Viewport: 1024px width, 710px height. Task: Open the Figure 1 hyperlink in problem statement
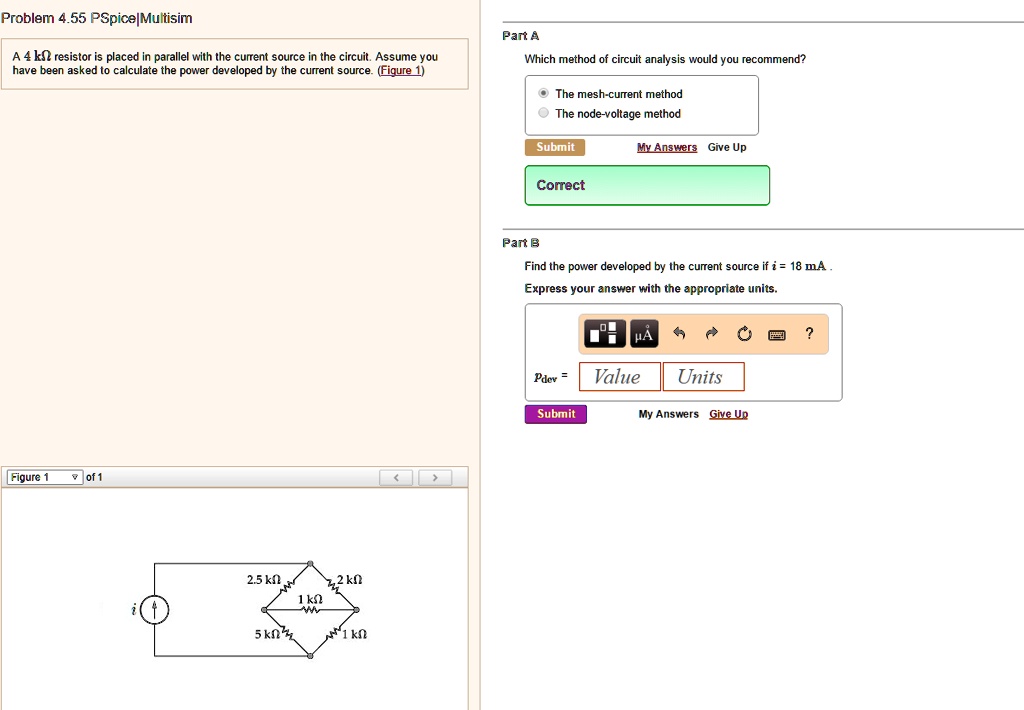click(x=401, y=70)
